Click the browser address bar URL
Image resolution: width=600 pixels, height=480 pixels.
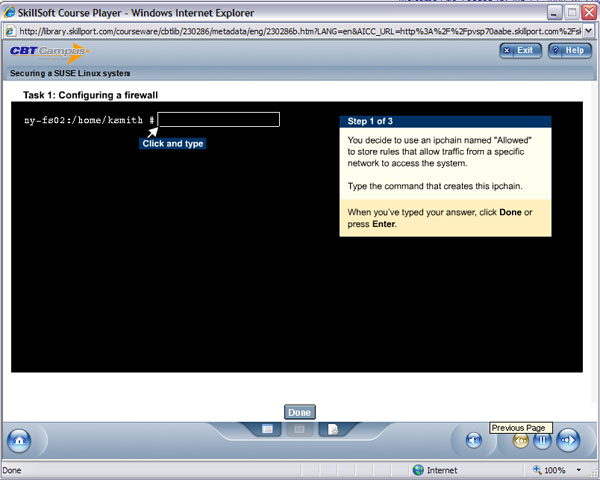(300, 31)
